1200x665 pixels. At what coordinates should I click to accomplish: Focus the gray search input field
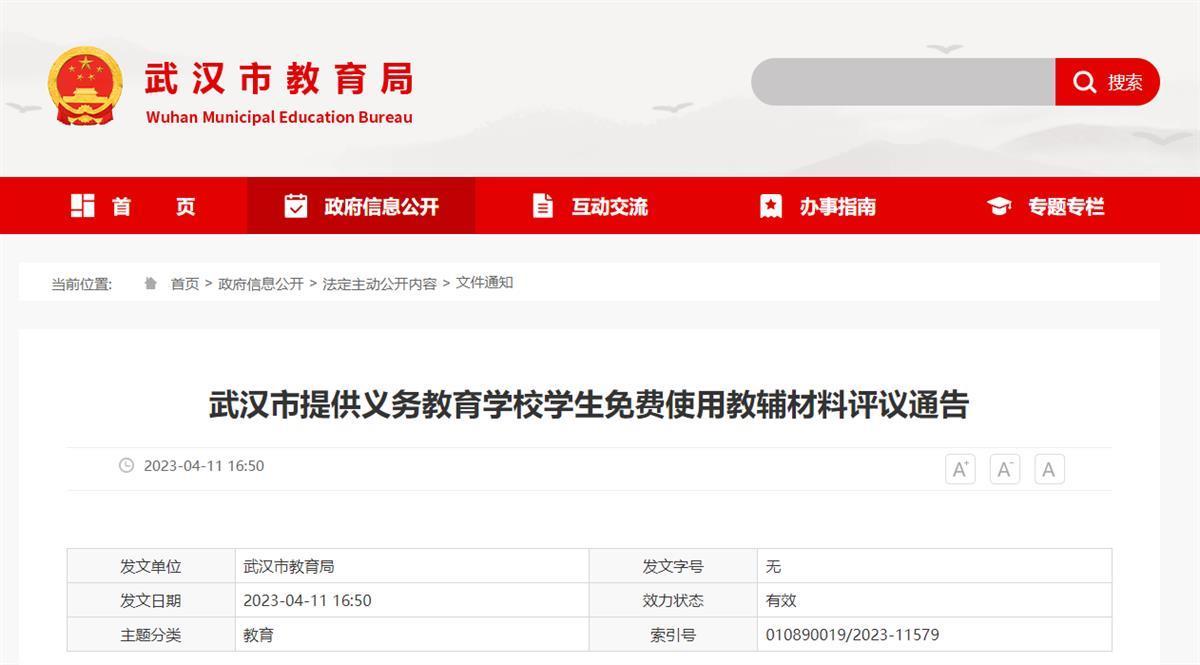pos(902,82)
